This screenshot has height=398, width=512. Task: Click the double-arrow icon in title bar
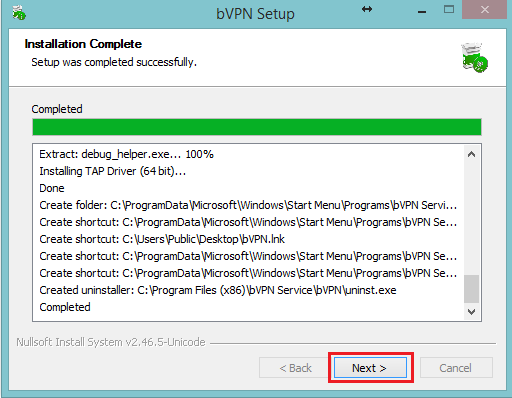click(367, 9)
